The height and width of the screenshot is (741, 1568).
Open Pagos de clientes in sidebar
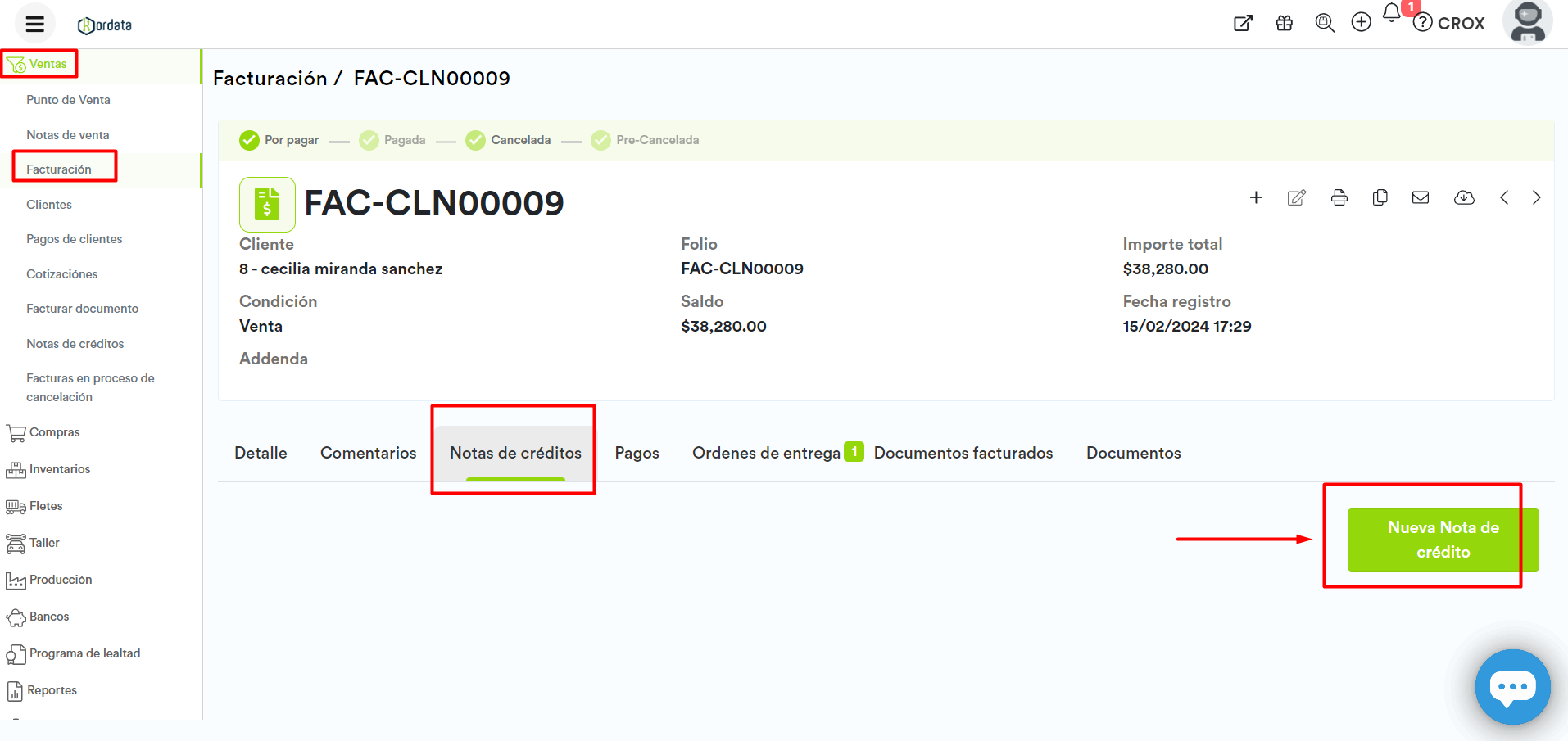(74, 239)
